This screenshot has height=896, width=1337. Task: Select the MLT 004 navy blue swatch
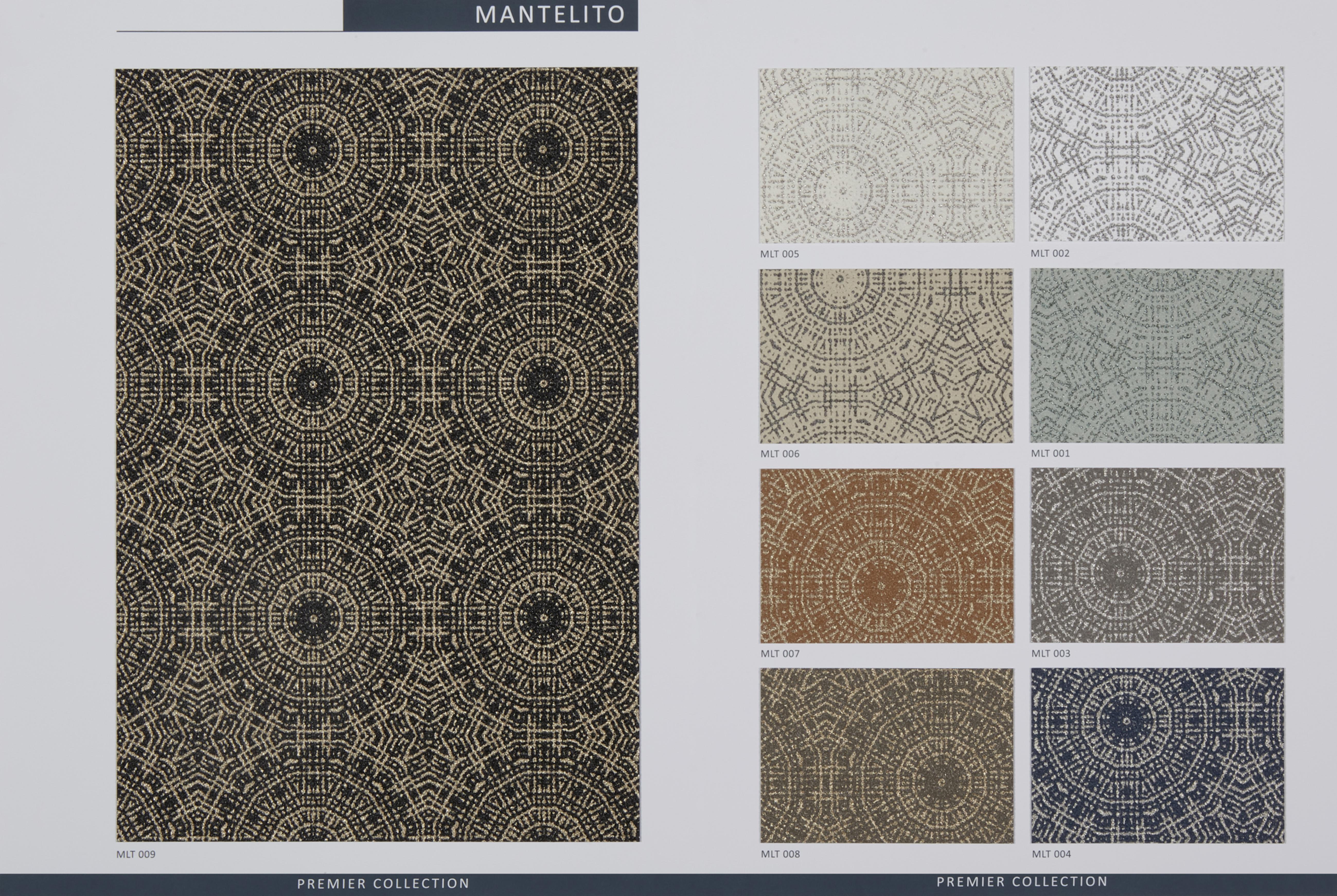coord(1157,755)
